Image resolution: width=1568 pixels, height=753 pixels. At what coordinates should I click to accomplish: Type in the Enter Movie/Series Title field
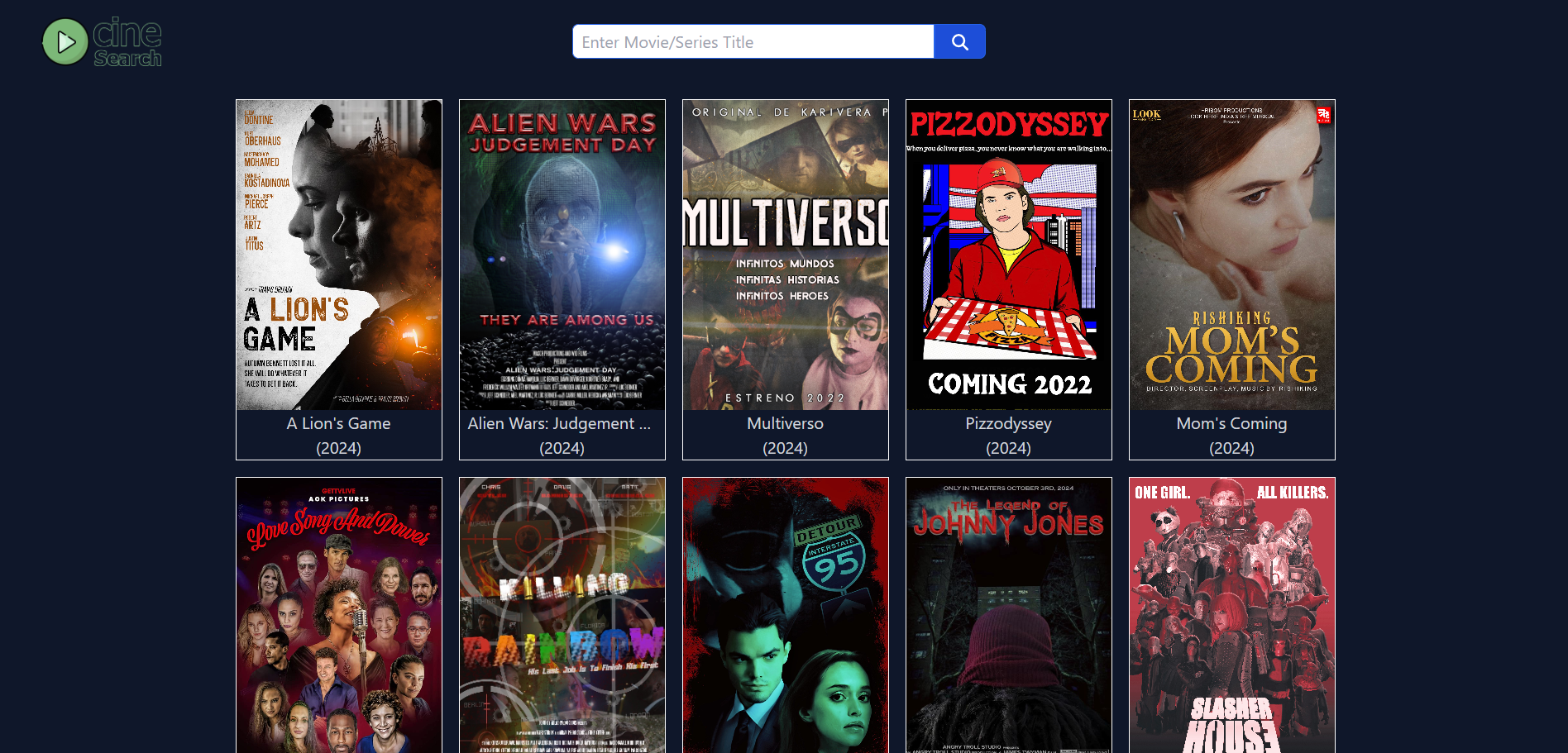coord(753,41)
